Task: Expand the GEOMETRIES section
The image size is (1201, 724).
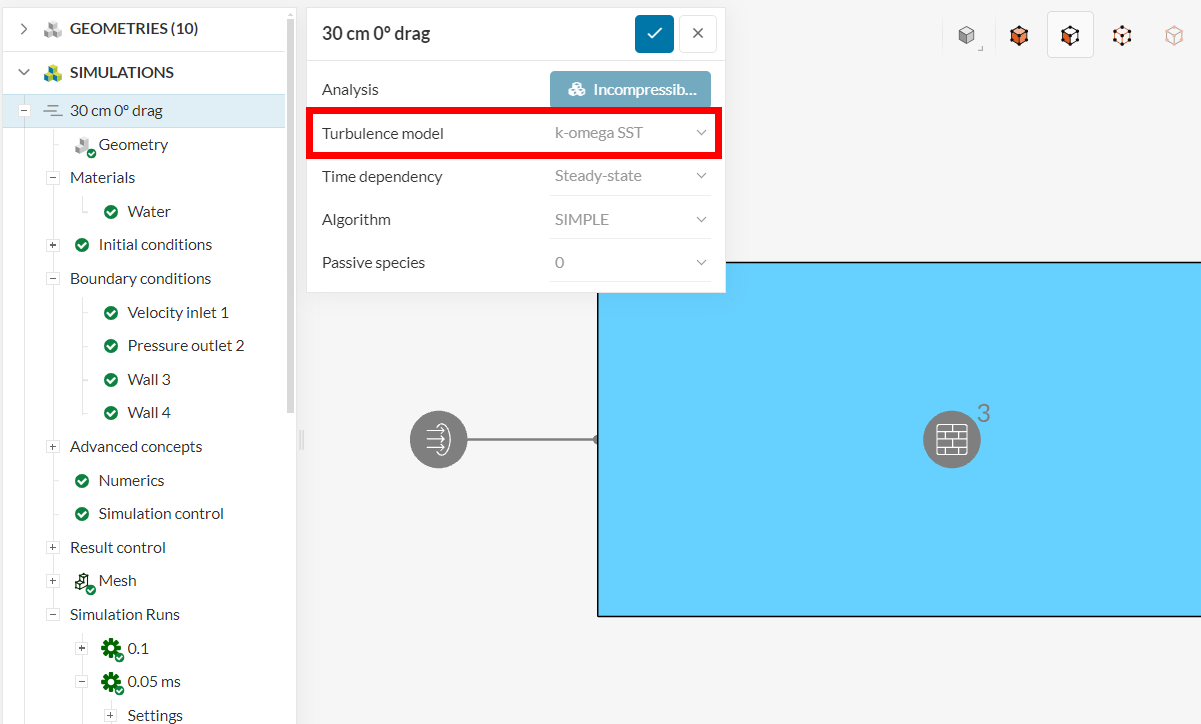Action: 24,29
